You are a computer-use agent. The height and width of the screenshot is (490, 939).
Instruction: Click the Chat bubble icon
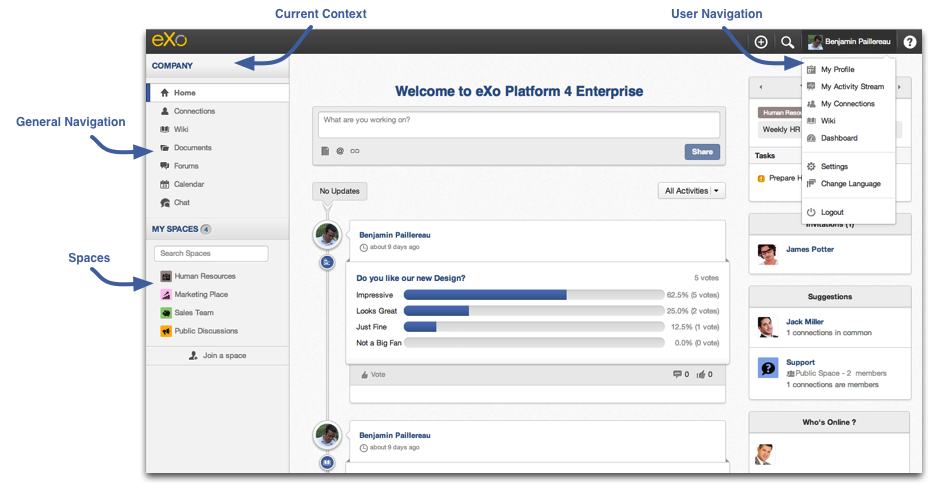(165, 202)
